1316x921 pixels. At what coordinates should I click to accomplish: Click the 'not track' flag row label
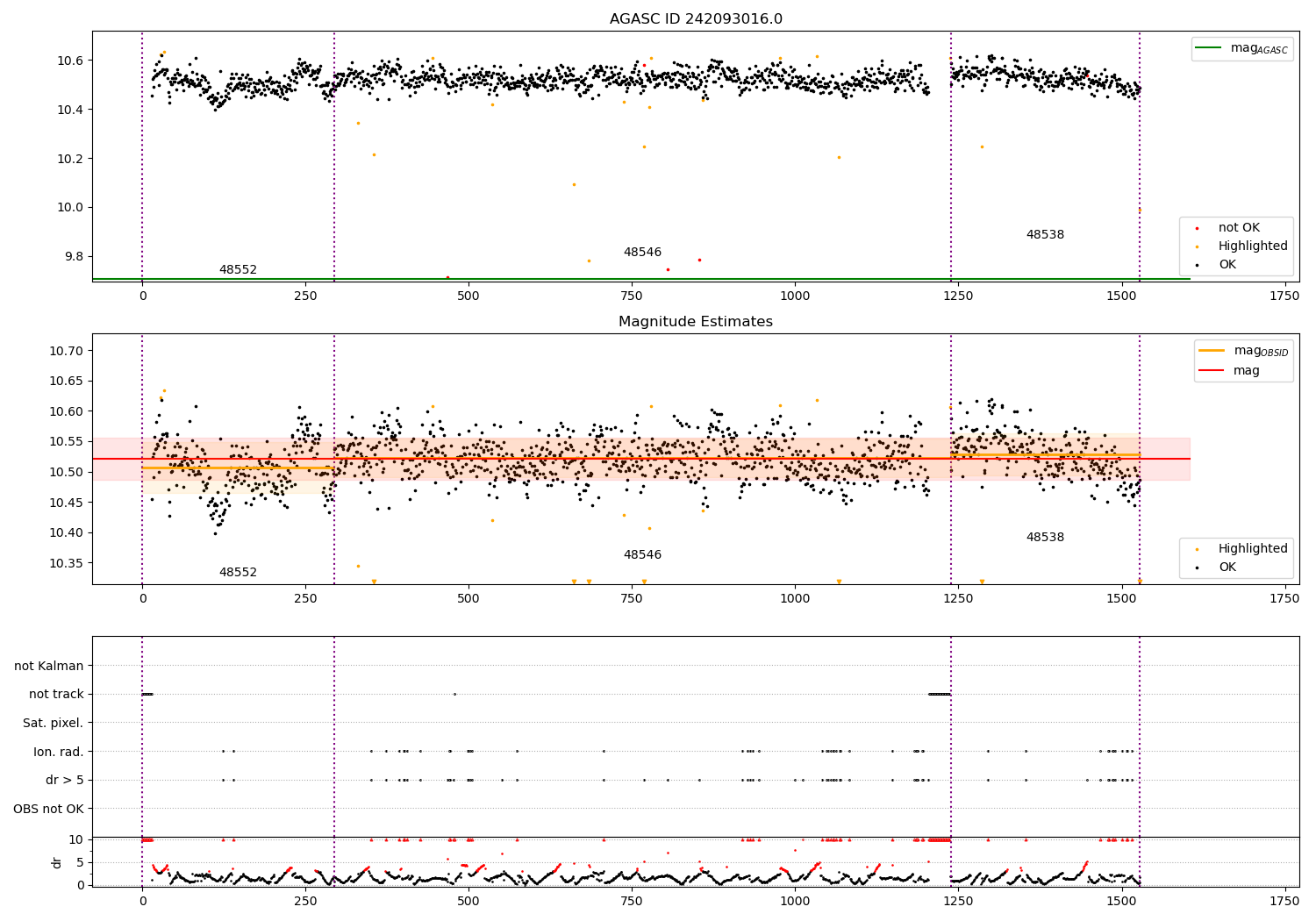coord(56,695)
